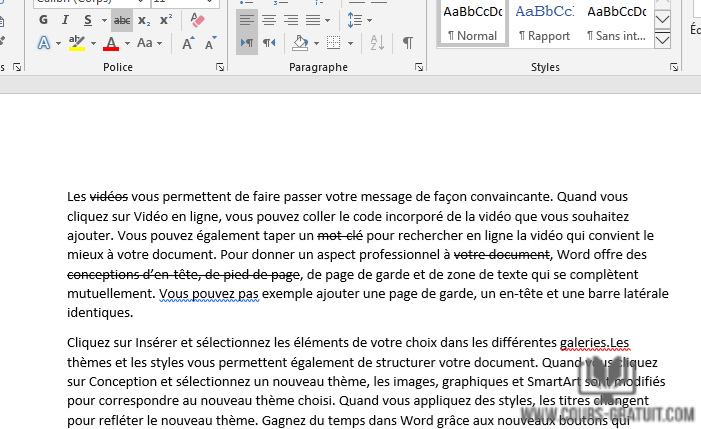Toggle bold formatting (G button)
Image resolution: width=701 pixels, height=429 pixels.
click(43, 20)
